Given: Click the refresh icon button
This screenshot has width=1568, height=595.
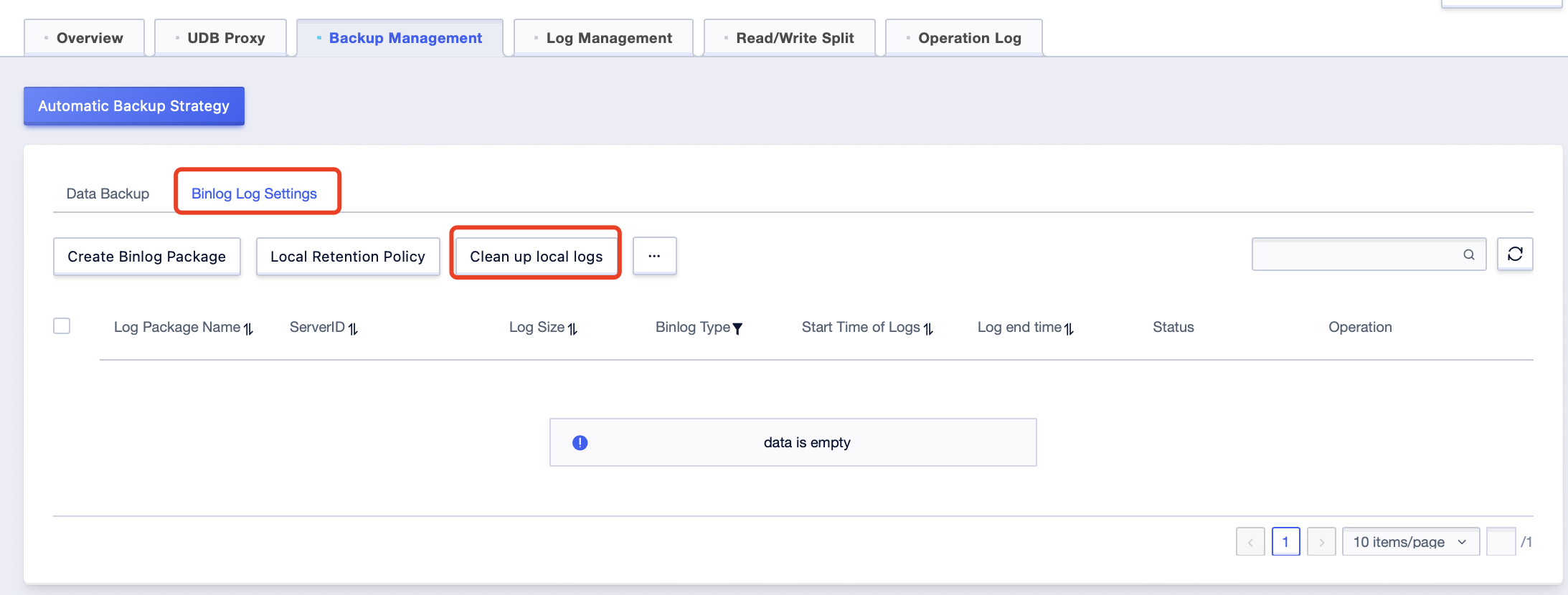Looking at the screenshot, I should click(x=1515, y=254).
